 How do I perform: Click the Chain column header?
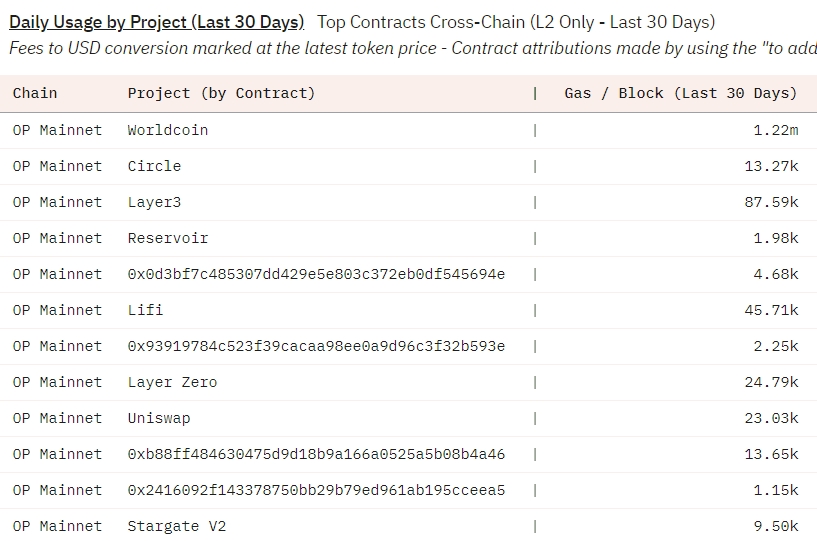pyautogui.click(x=35, y=93)
